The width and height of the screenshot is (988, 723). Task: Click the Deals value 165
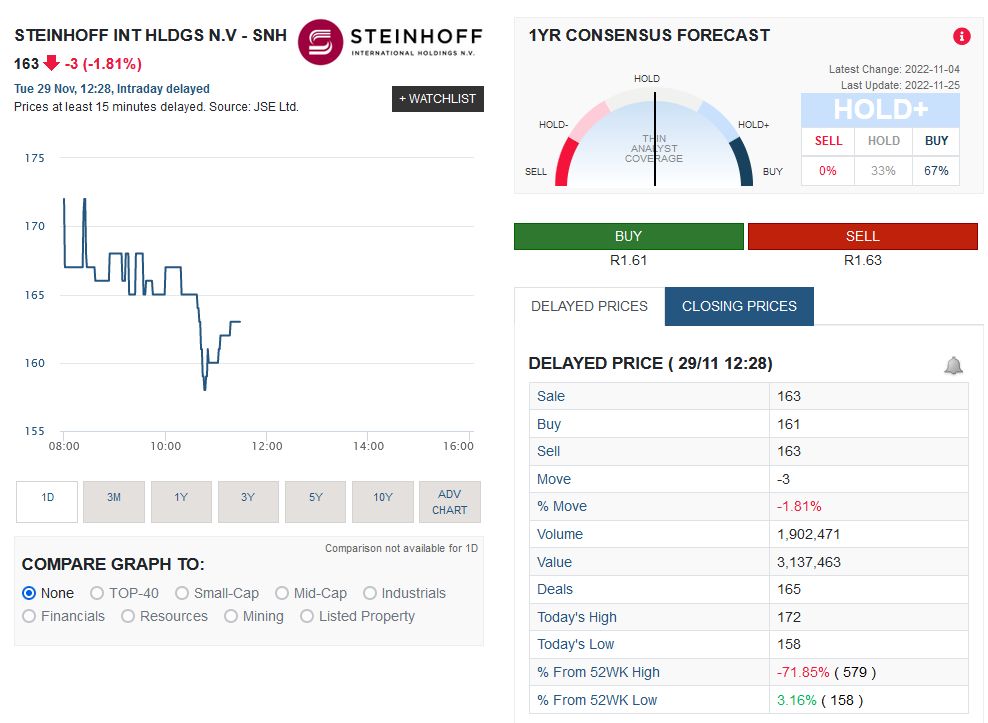(789, 589)
